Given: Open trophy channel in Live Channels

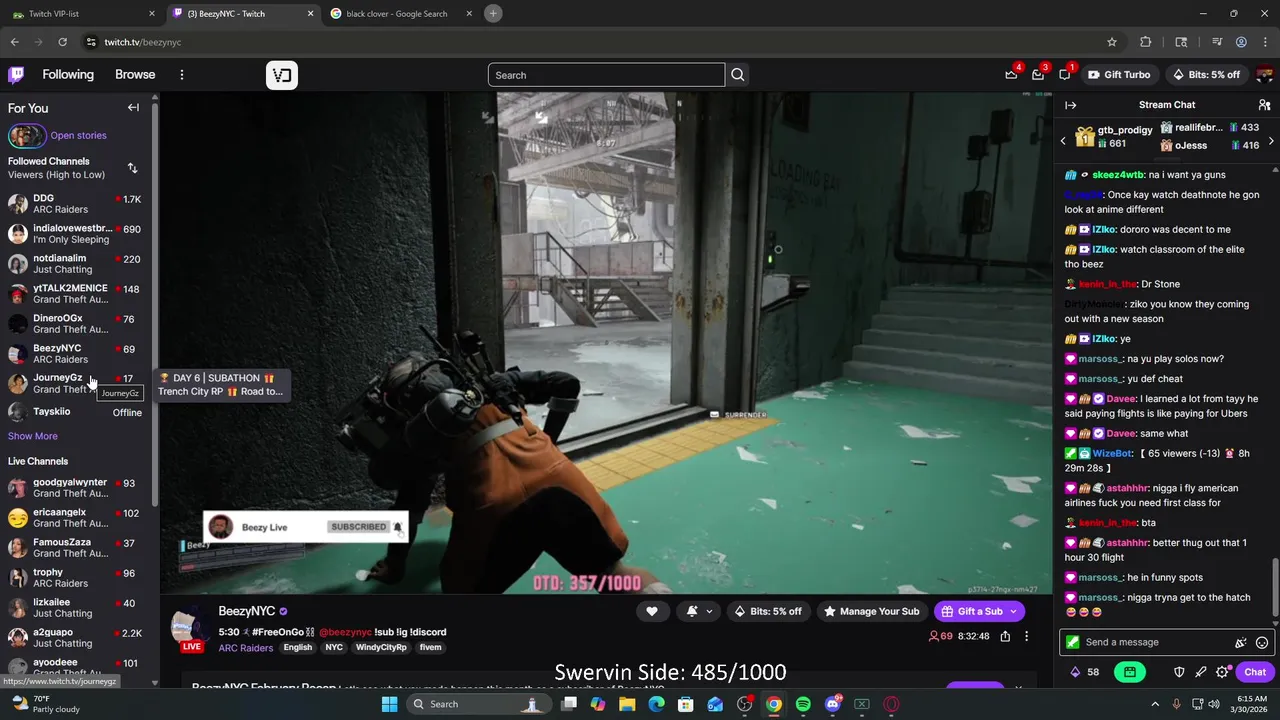Looking at the screenshot, I should point(75,578).
